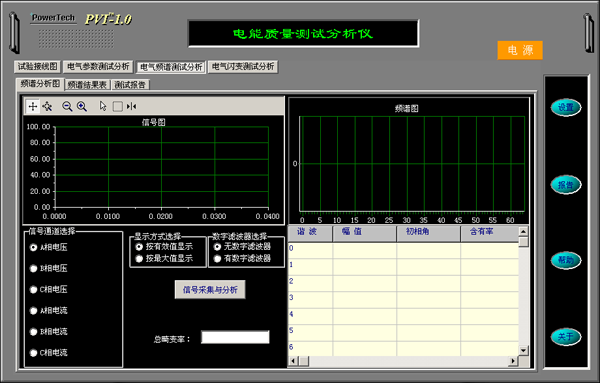Viewport: 600px width, 383px height.
Task: Click the oval 设置 settings button
Action: click(x=566, y=108)
